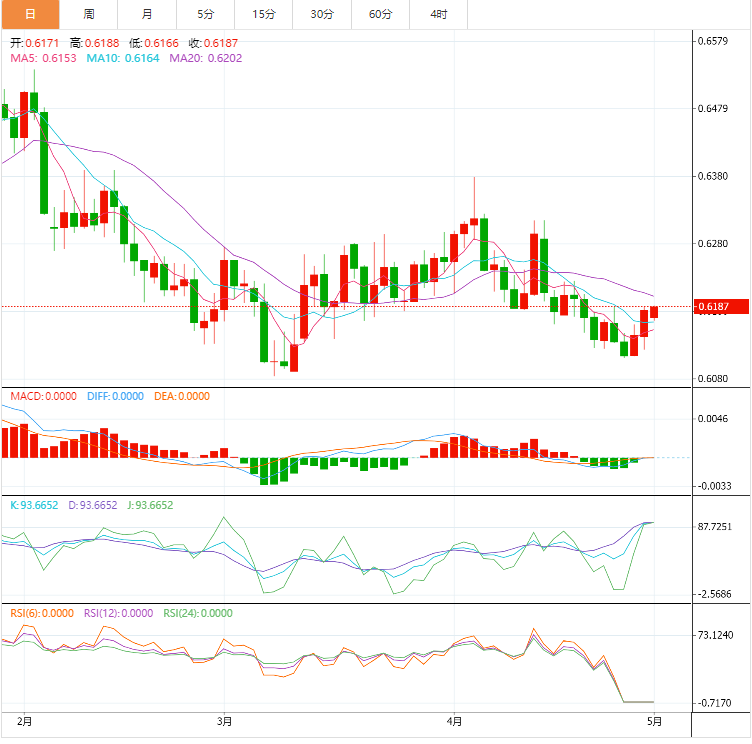
Task: Select the 日 daily timeframe tab
Action: [30, 14]
